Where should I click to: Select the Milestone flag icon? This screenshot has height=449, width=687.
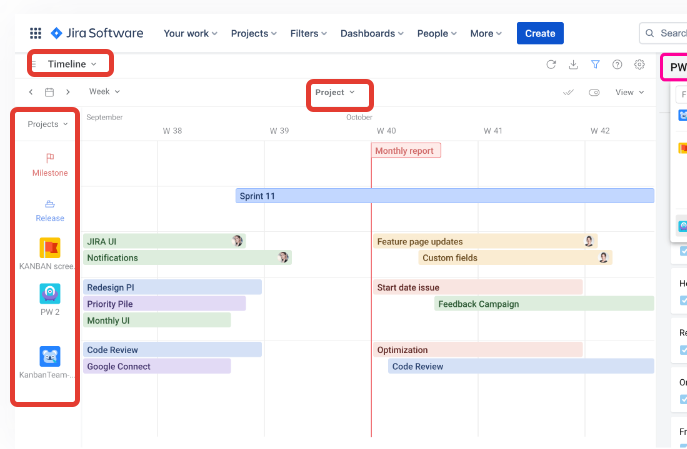coord(50,158)
